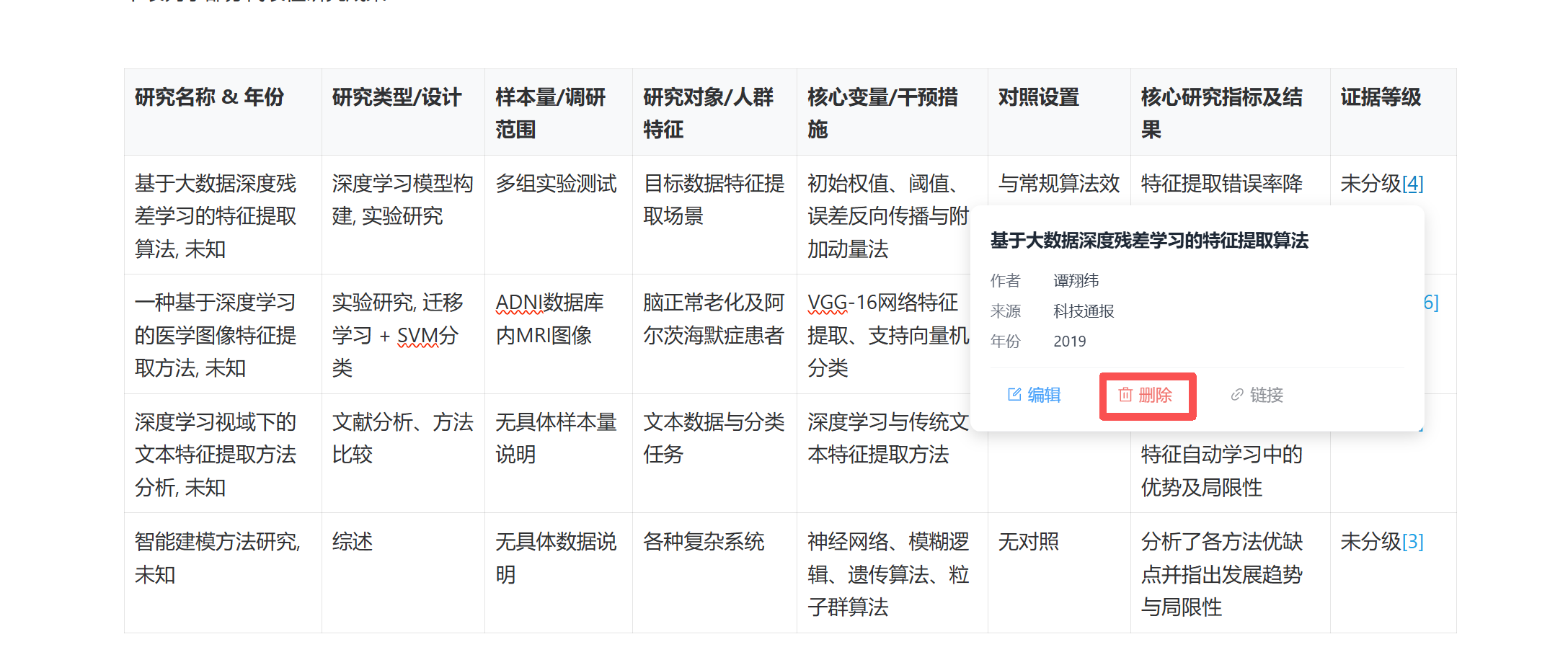Click the 研究名称 & 年份 column header

(209, 97)
